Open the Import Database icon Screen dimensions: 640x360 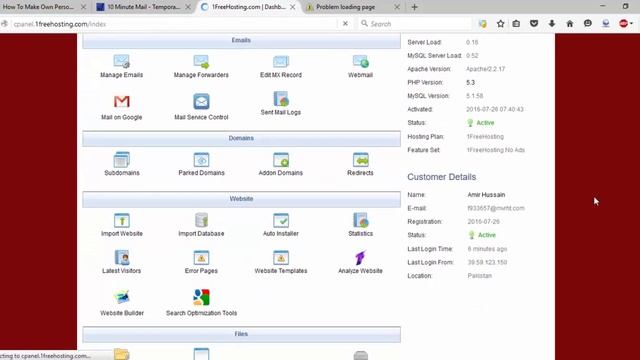click(x=201, y=220)
